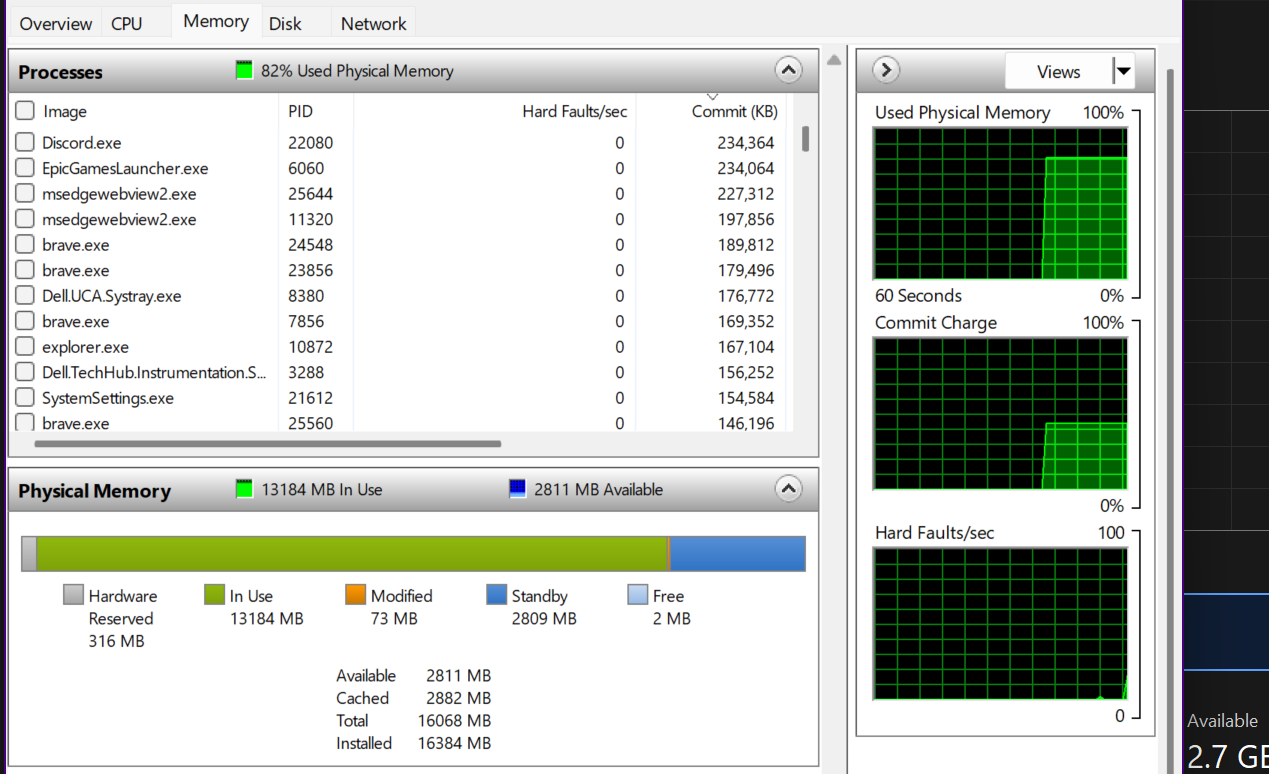The width and height of the screenshot is (1269, 774).
Task: Click the blue Available memory icon
Action: click(518, 490)
